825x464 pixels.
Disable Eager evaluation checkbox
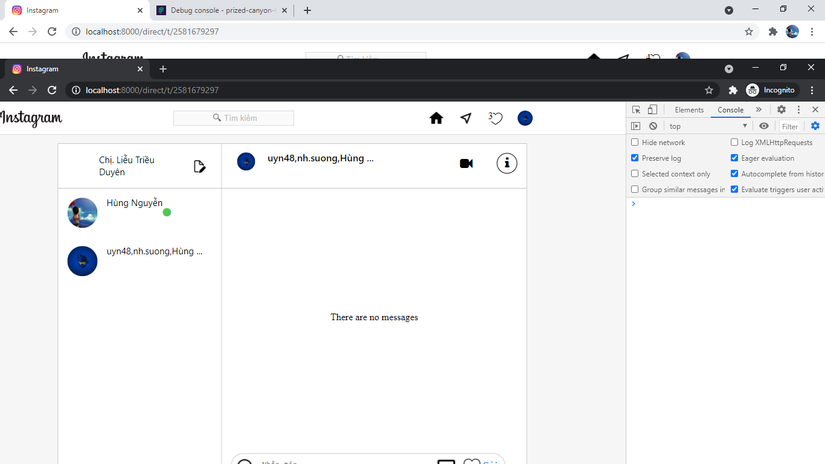tap(734, 158)
